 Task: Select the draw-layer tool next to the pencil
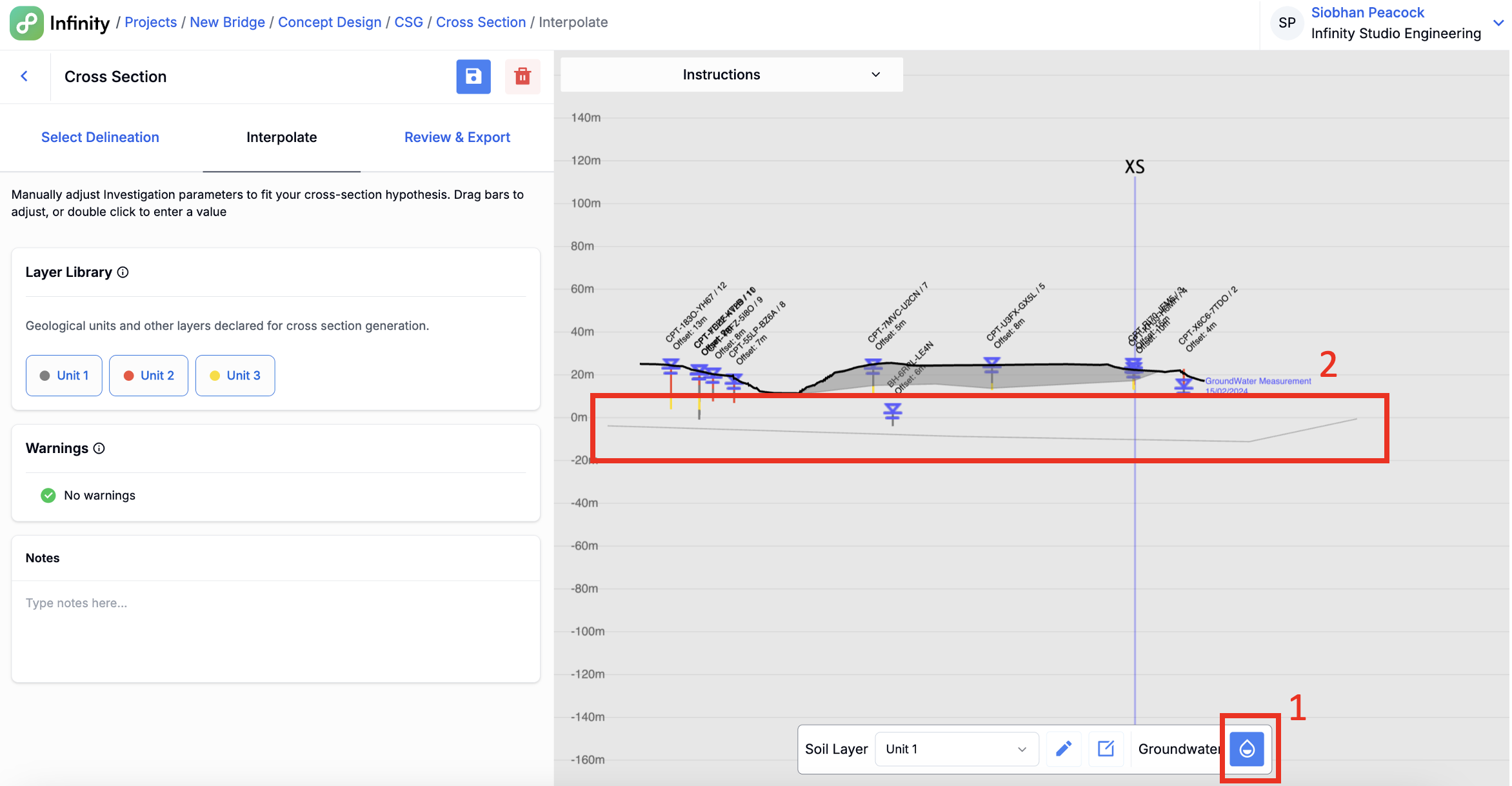pyautogui.click(x=1106, y=749)
